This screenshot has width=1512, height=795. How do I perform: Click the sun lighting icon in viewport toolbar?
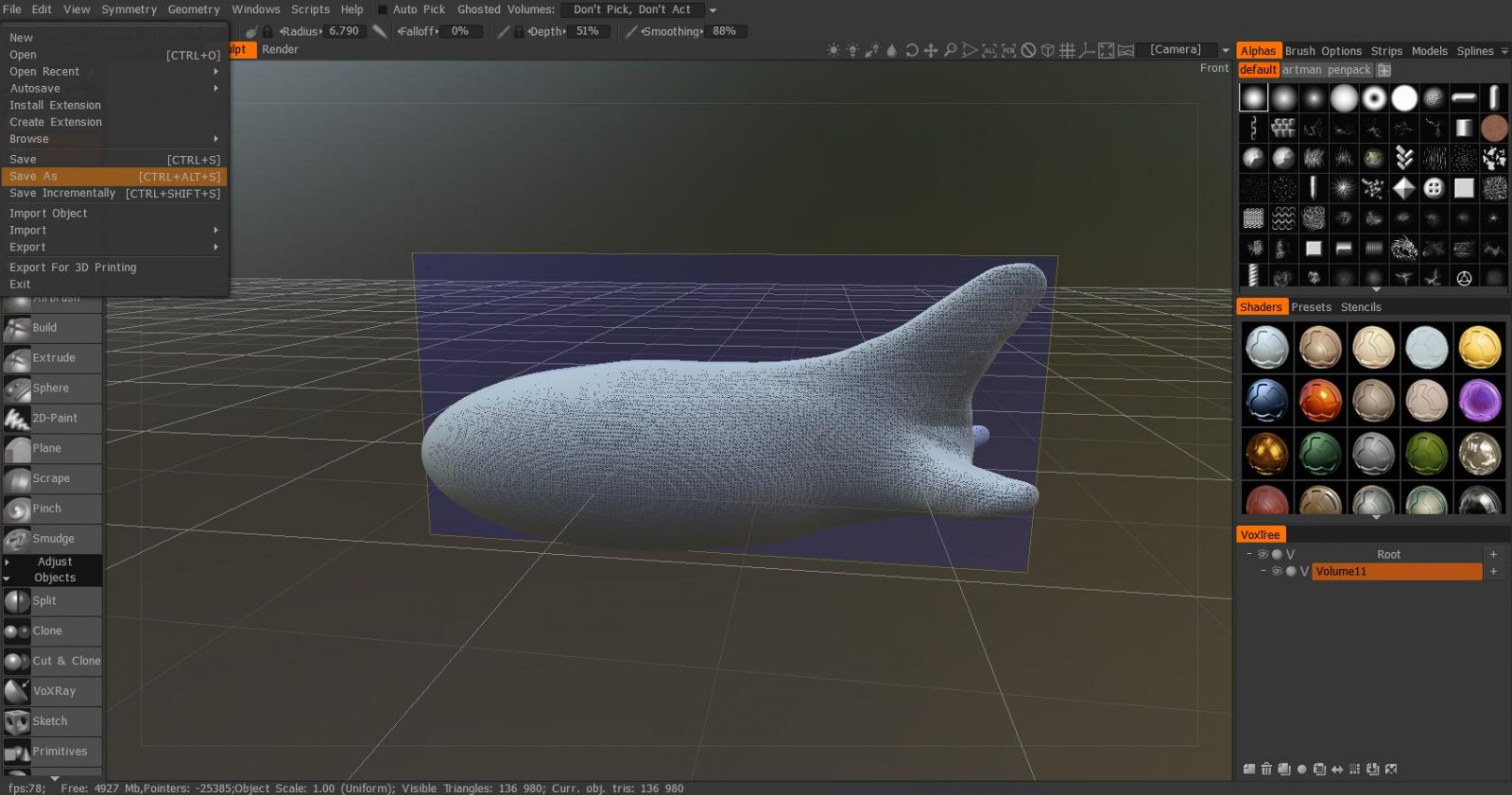833,50
